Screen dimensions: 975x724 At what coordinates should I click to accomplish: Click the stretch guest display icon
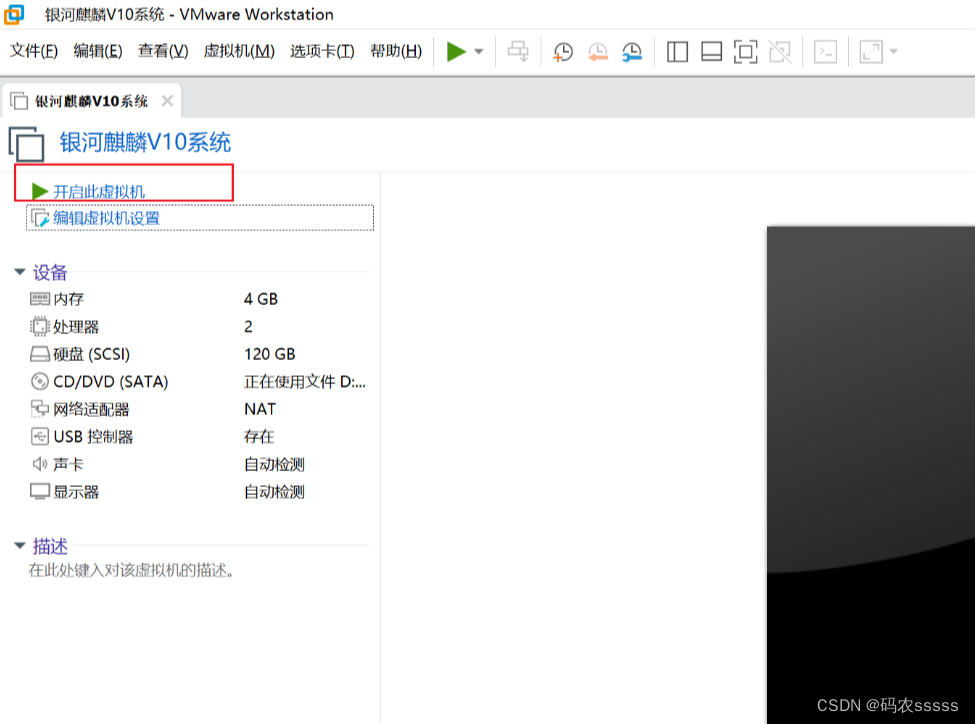pos(871,52)
